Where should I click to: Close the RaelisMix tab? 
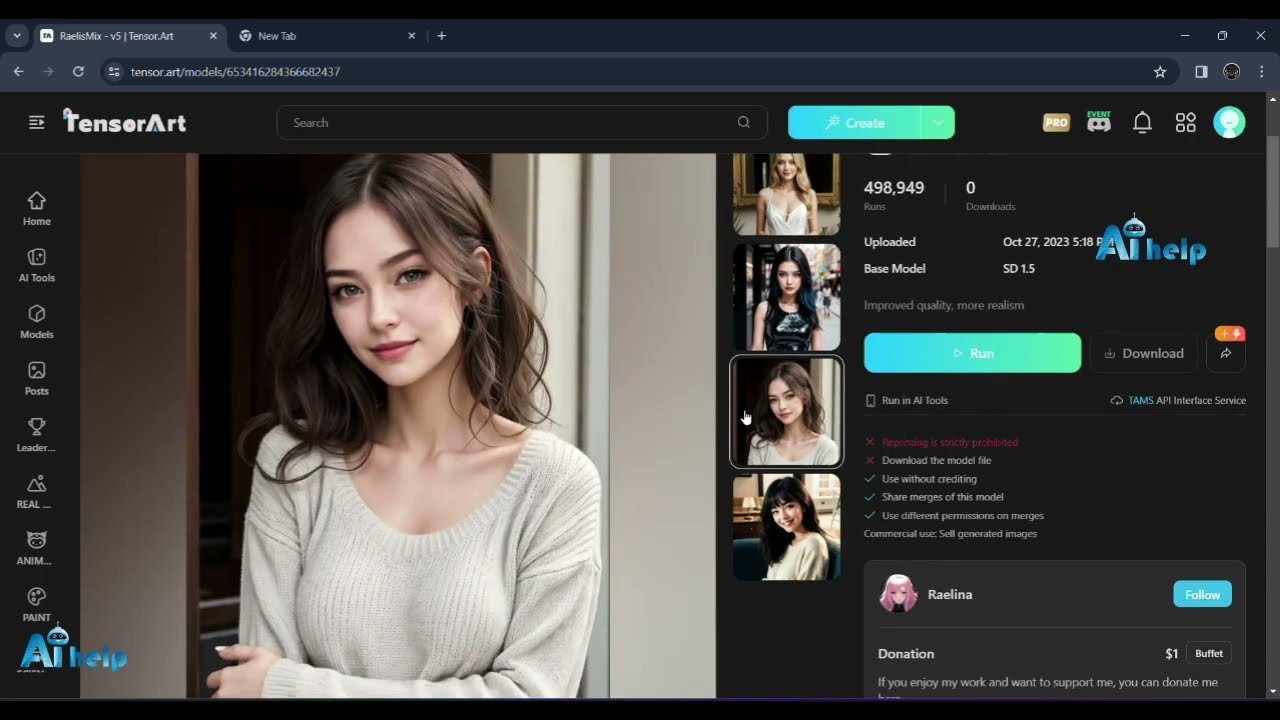click(213, 35)
